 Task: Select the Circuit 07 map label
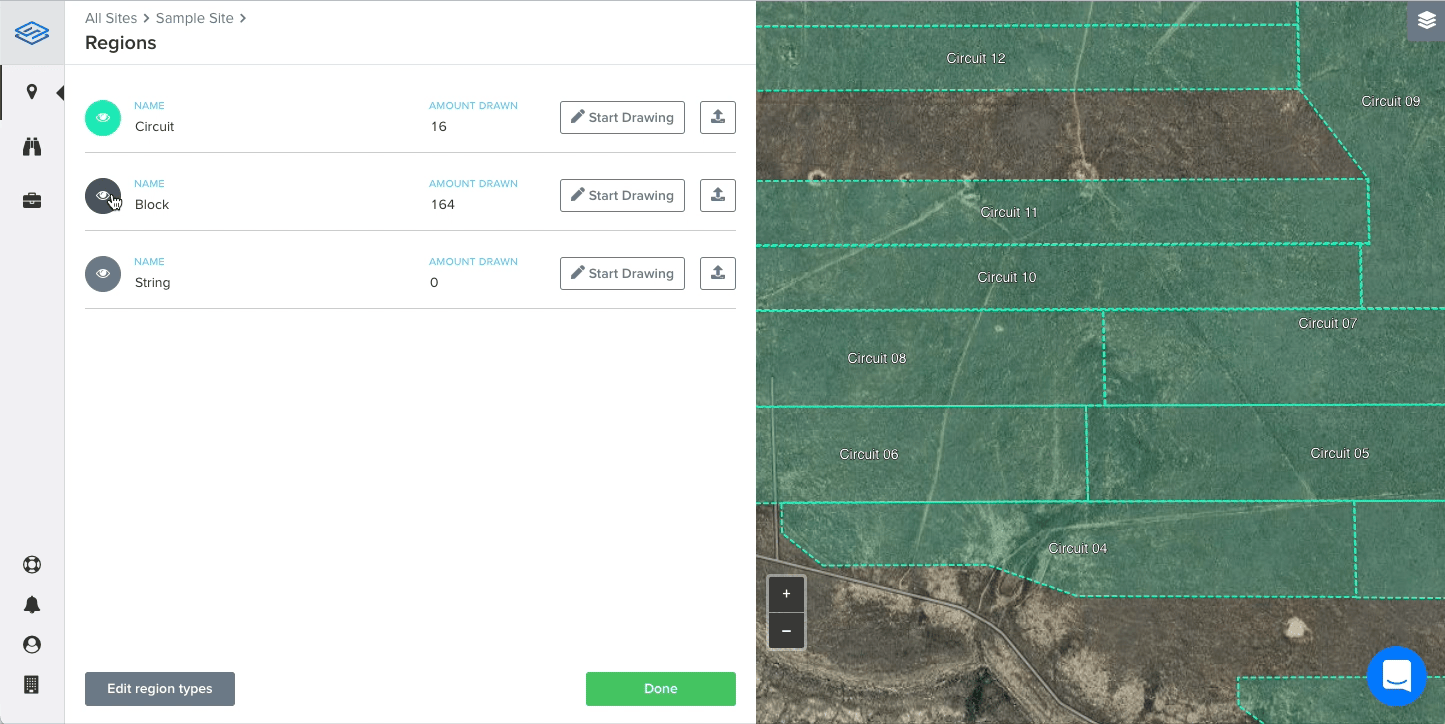pyautogui.click(x=1328, y=323)
